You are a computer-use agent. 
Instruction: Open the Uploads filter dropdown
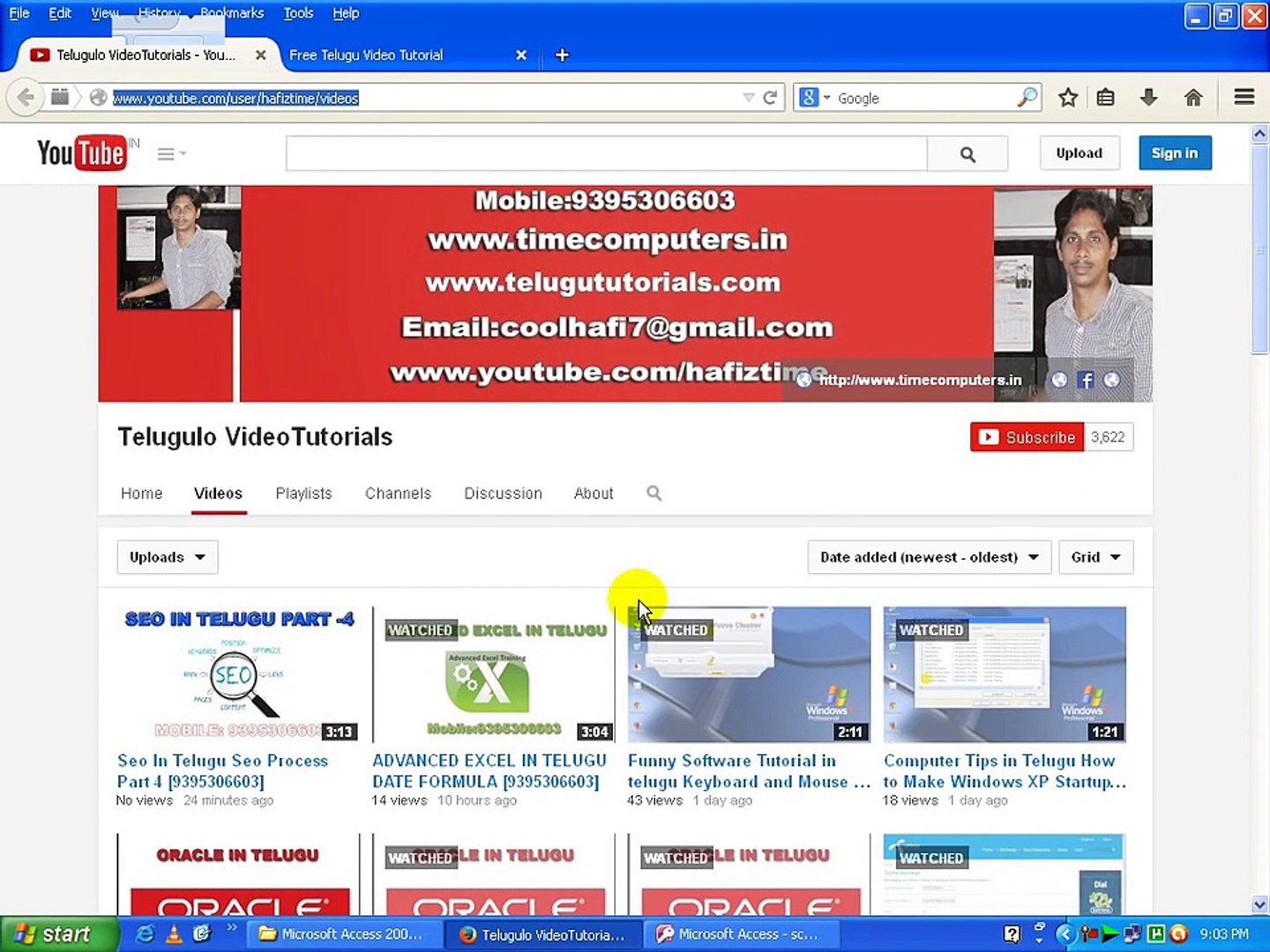168,557
